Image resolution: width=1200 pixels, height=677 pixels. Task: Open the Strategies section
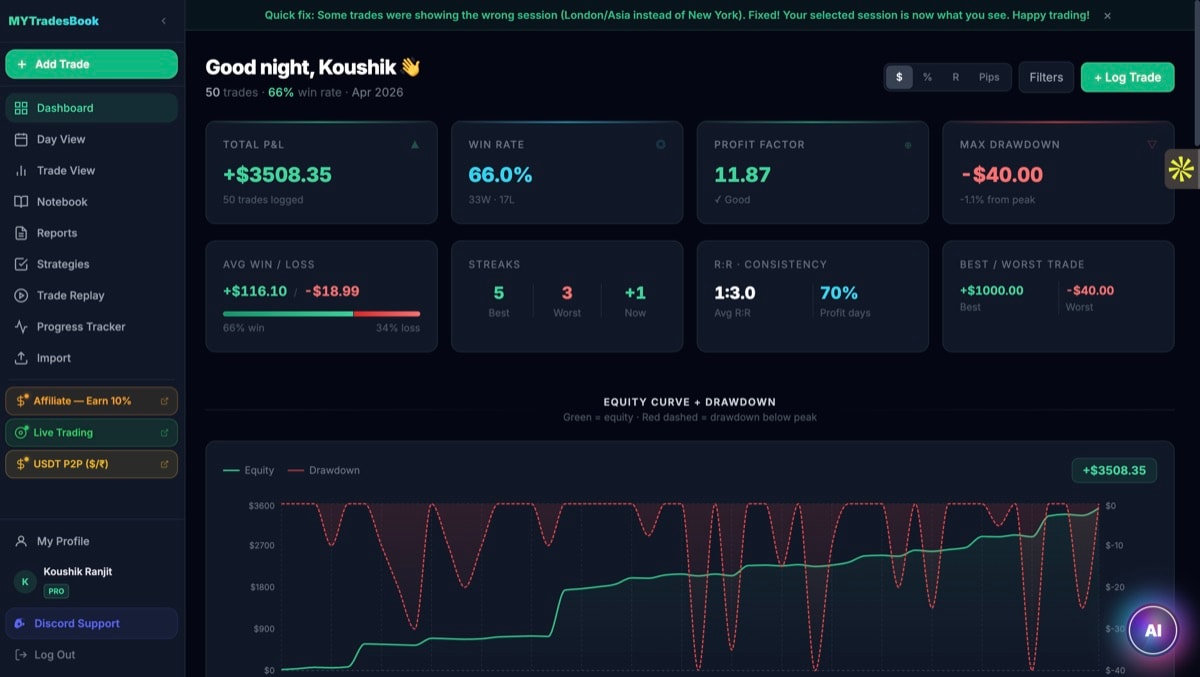tap(65, 263)
